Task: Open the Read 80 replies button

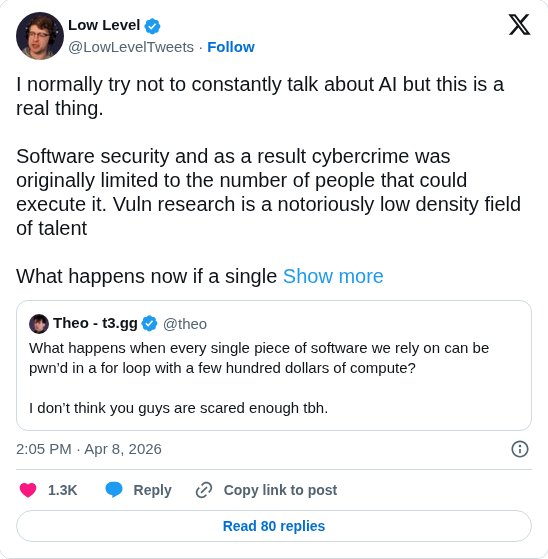Action: pos(274,526)
